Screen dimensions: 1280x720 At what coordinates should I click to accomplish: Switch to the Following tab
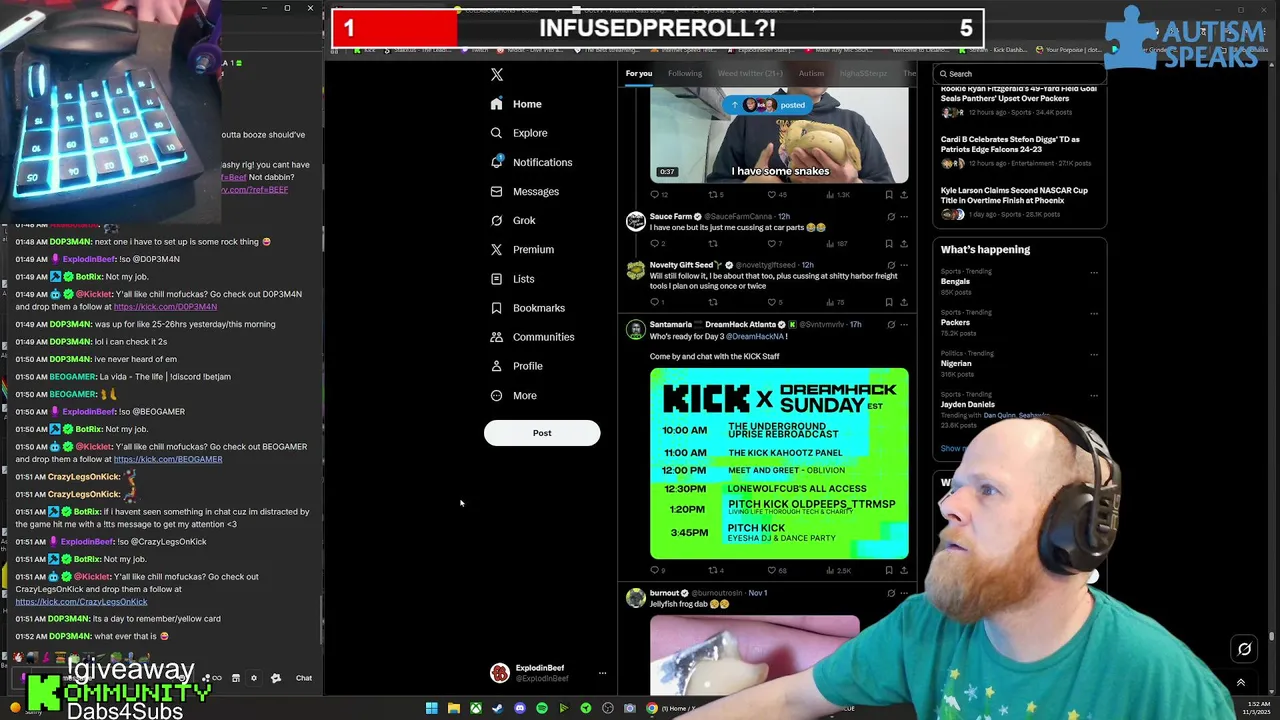[685, 73]
